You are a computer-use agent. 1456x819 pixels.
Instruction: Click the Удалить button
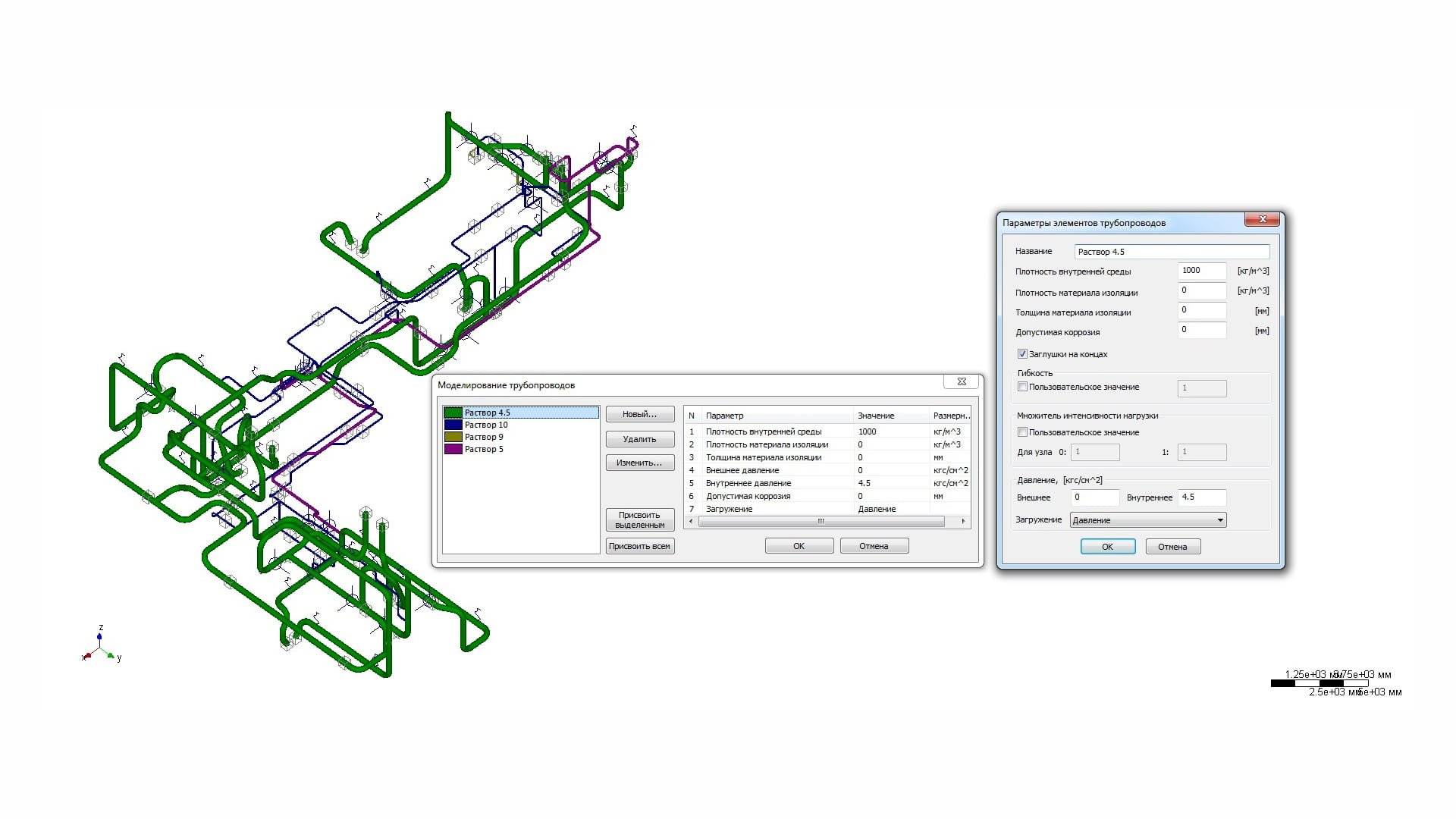point(640,439)
